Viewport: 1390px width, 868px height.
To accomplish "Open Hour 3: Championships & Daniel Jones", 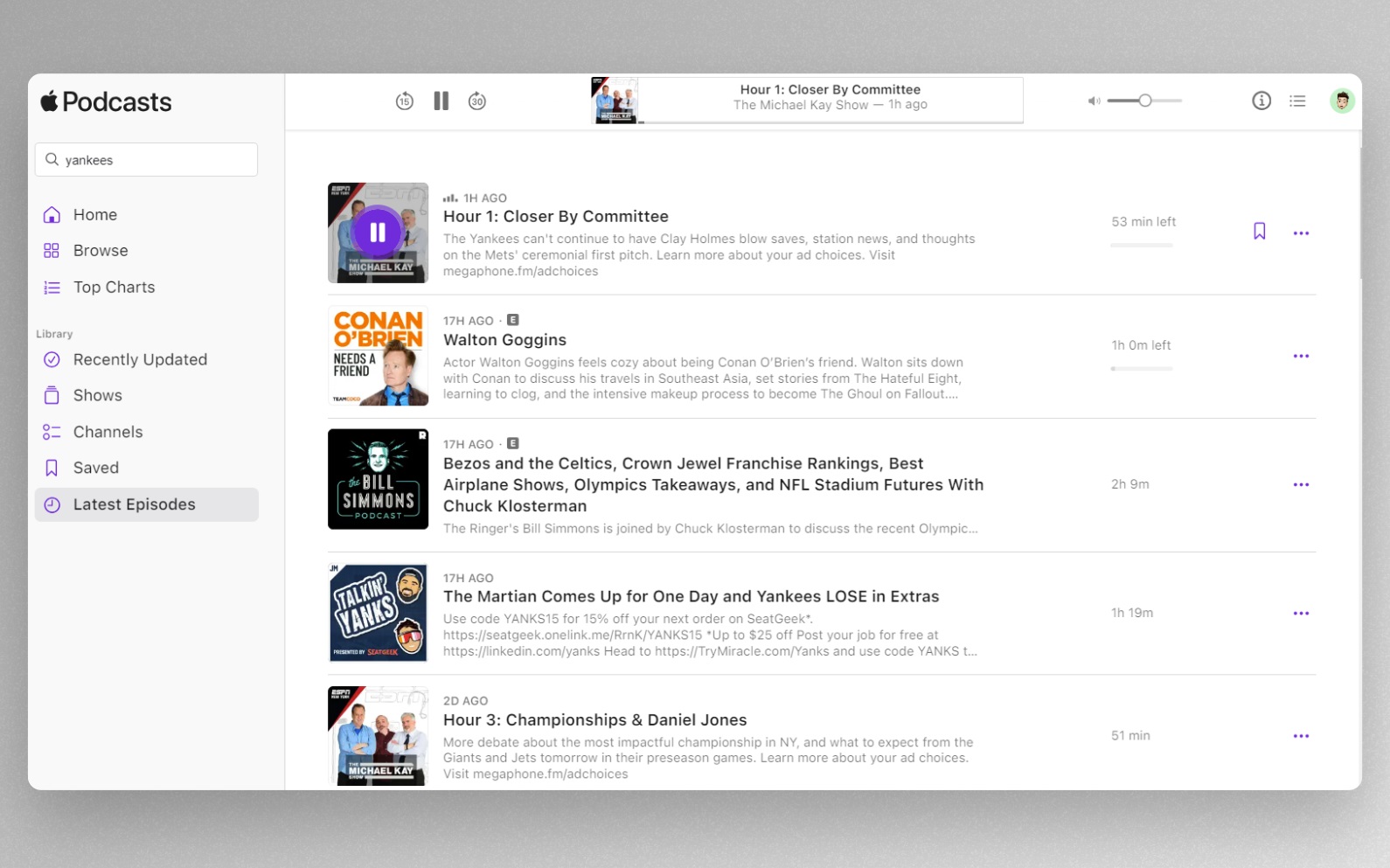I will tap(594, 720).
